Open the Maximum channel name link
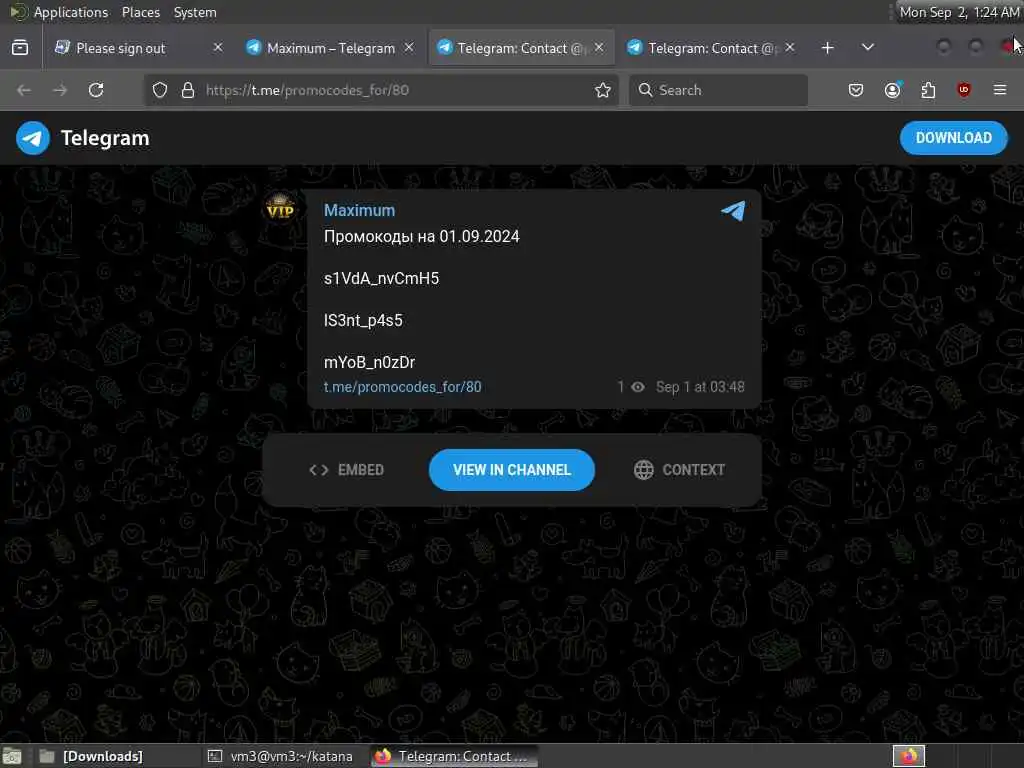The height and width of the screenshot is (768, 1024). tap(359, 210)
